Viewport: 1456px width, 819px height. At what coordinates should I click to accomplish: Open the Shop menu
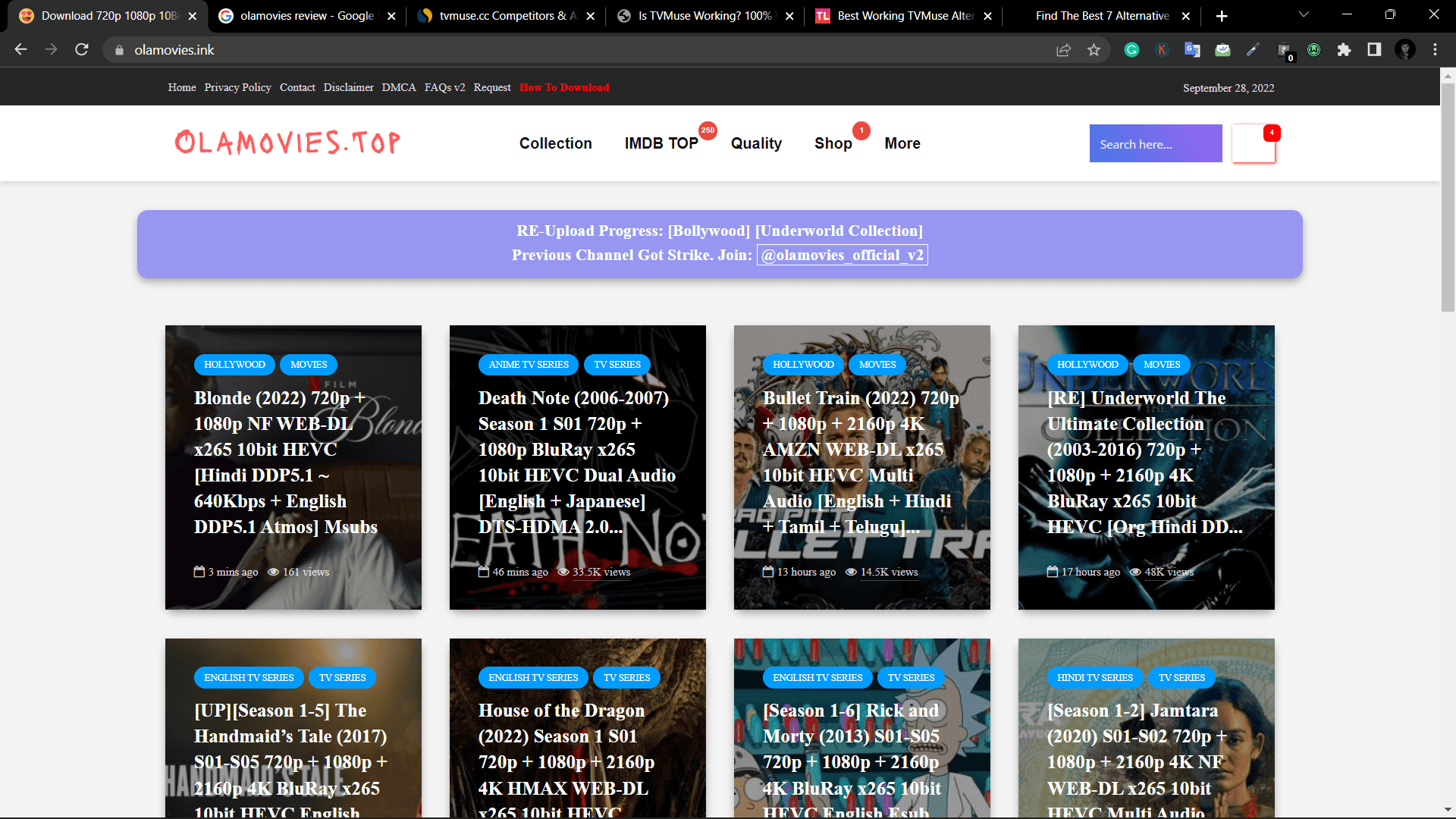tap(833, 143)
